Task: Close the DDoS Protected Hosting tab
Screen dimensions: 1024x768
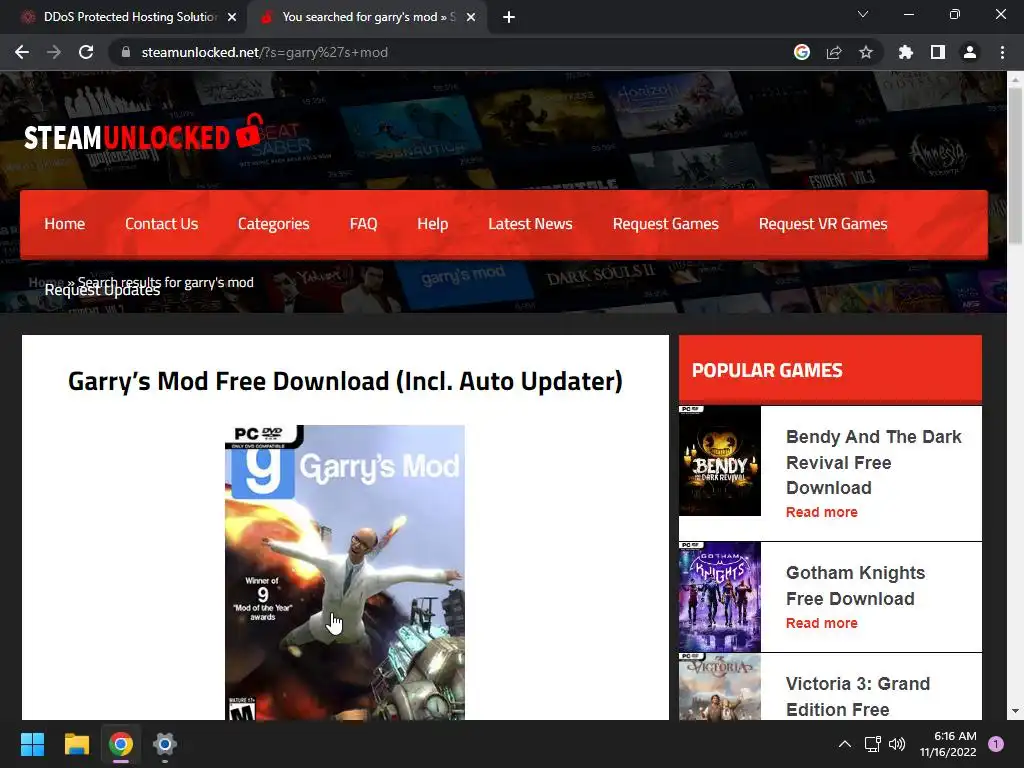Action: [232, 18]
